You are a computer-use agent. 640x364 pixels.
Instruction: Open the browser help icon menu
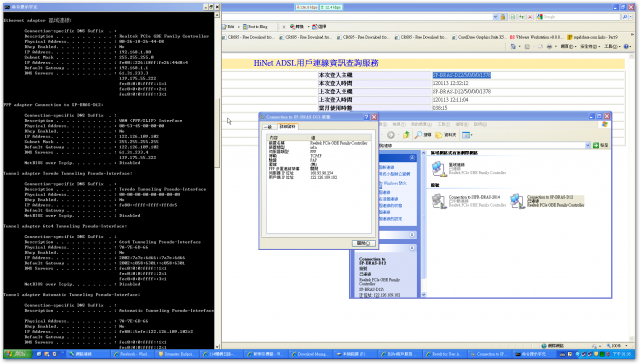point(627,47)
